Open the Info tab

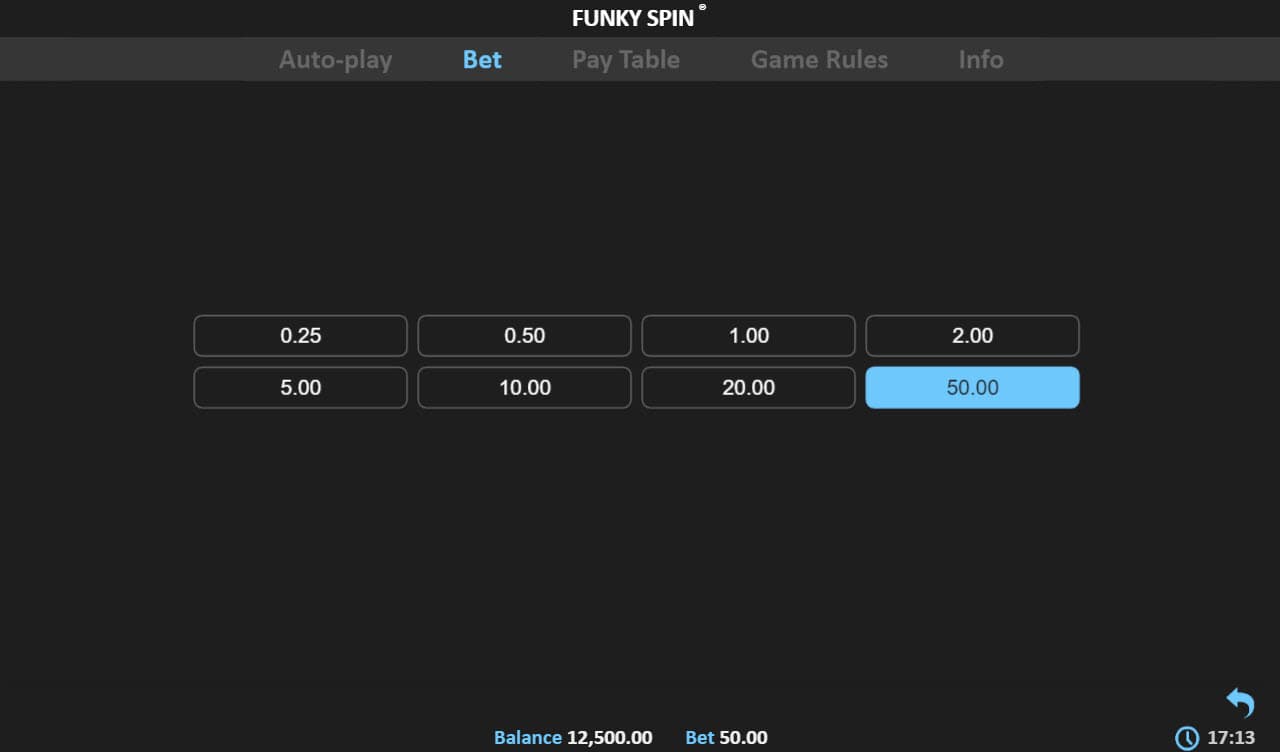coord(980,60)
